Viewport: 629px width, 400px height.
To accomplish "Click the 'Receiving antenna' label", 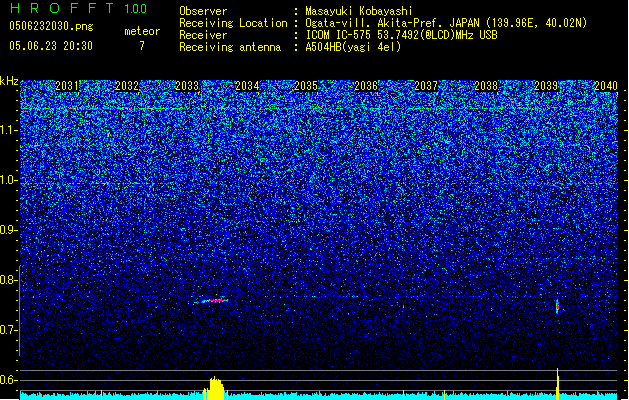I will coord(230,47).
